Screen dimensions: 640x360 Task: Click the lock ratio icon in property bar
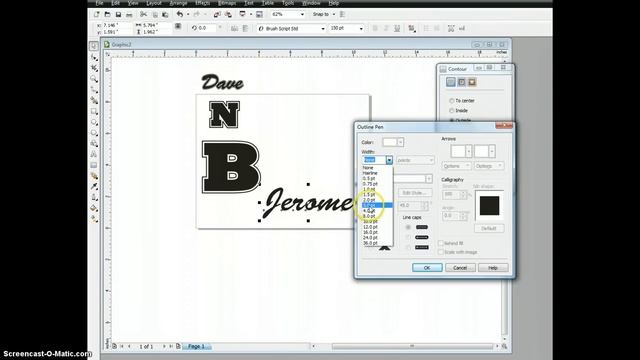(178, 27)
